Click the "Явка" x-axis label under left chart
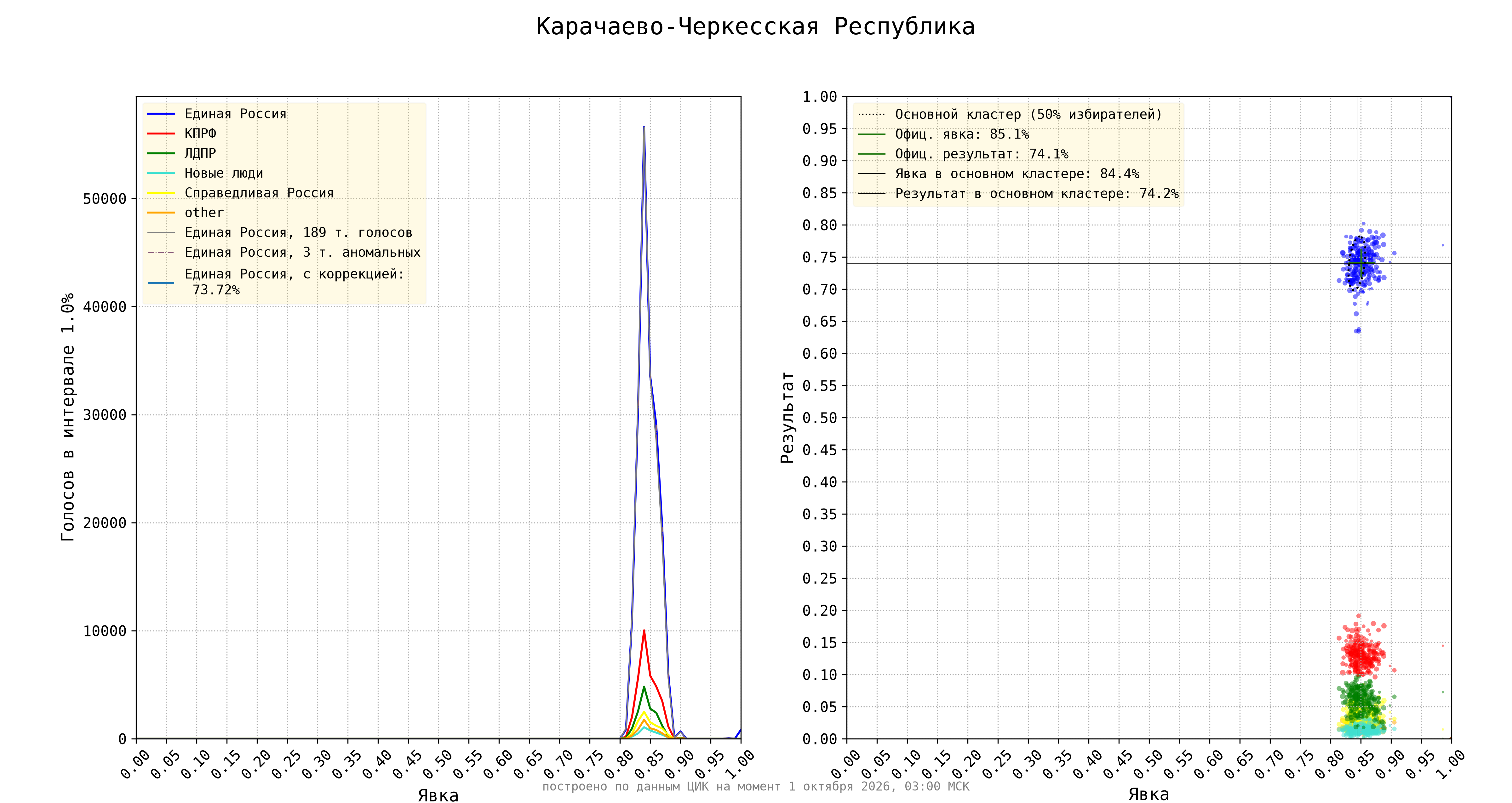 pyautogui.click(x=438, y=795)
